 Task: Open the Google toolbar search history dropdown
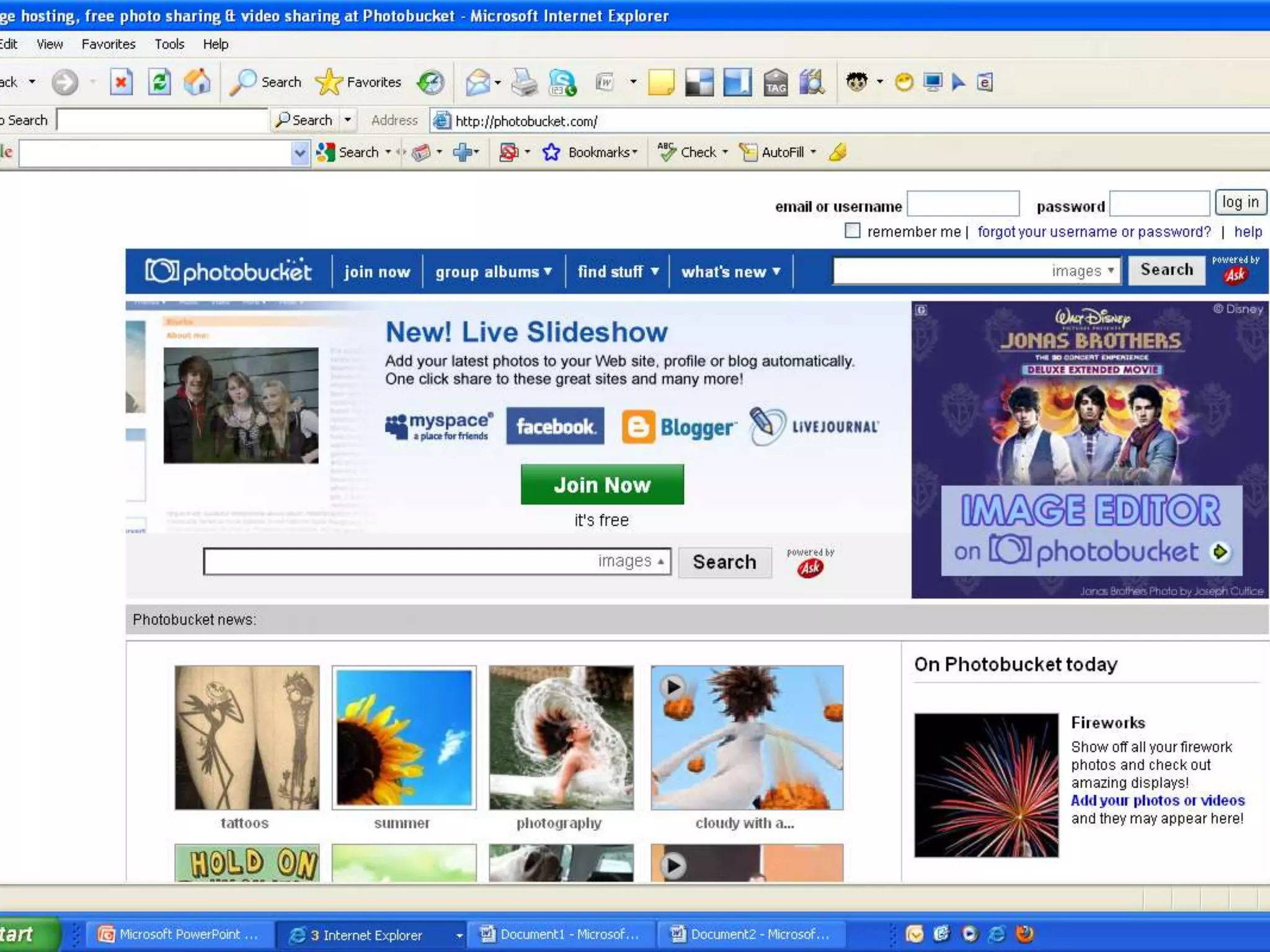click(x=300, y=152)
